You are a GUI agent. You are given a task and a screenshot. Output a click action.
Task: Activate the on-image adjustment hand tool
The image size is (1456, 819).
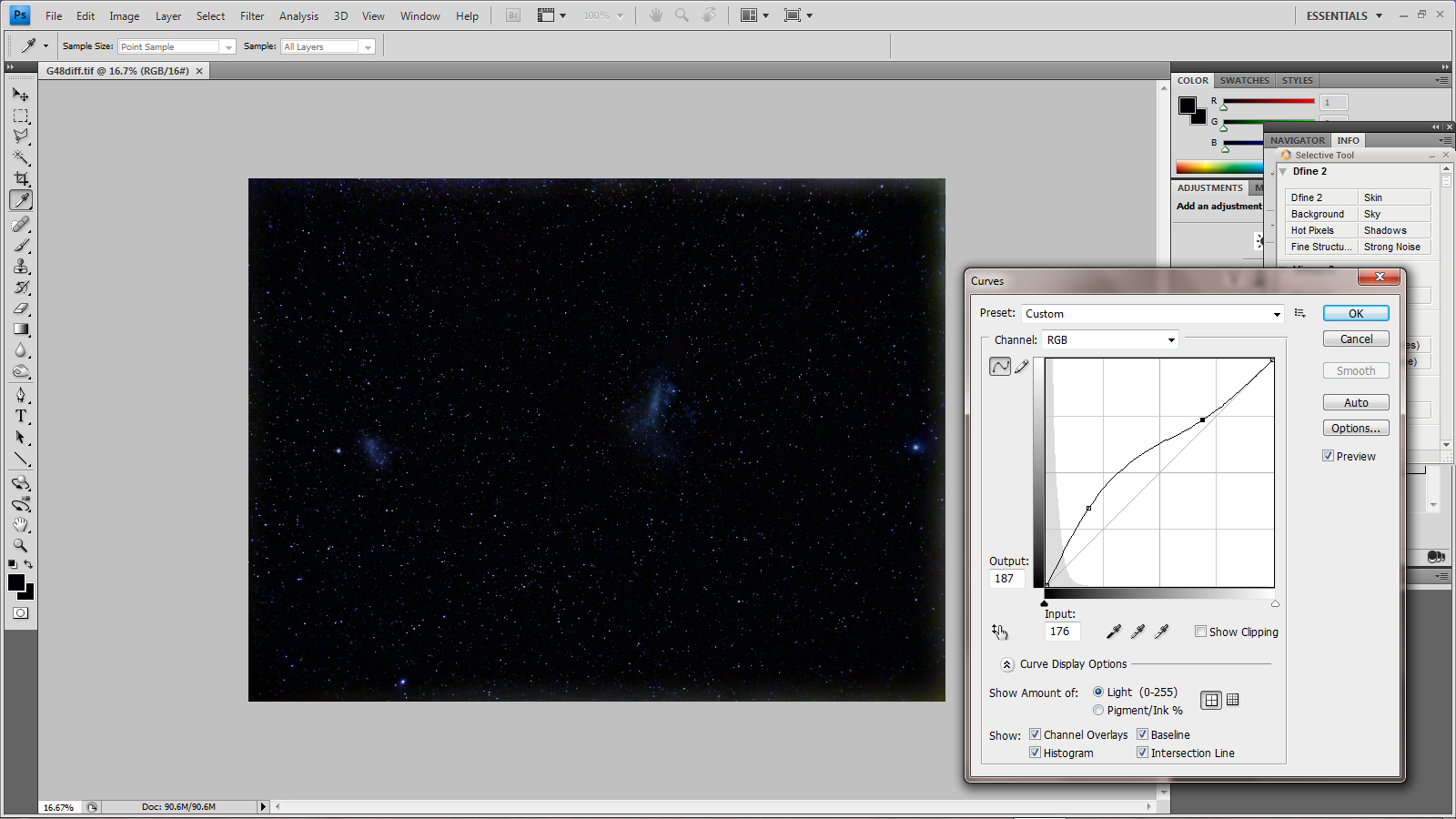999,632
